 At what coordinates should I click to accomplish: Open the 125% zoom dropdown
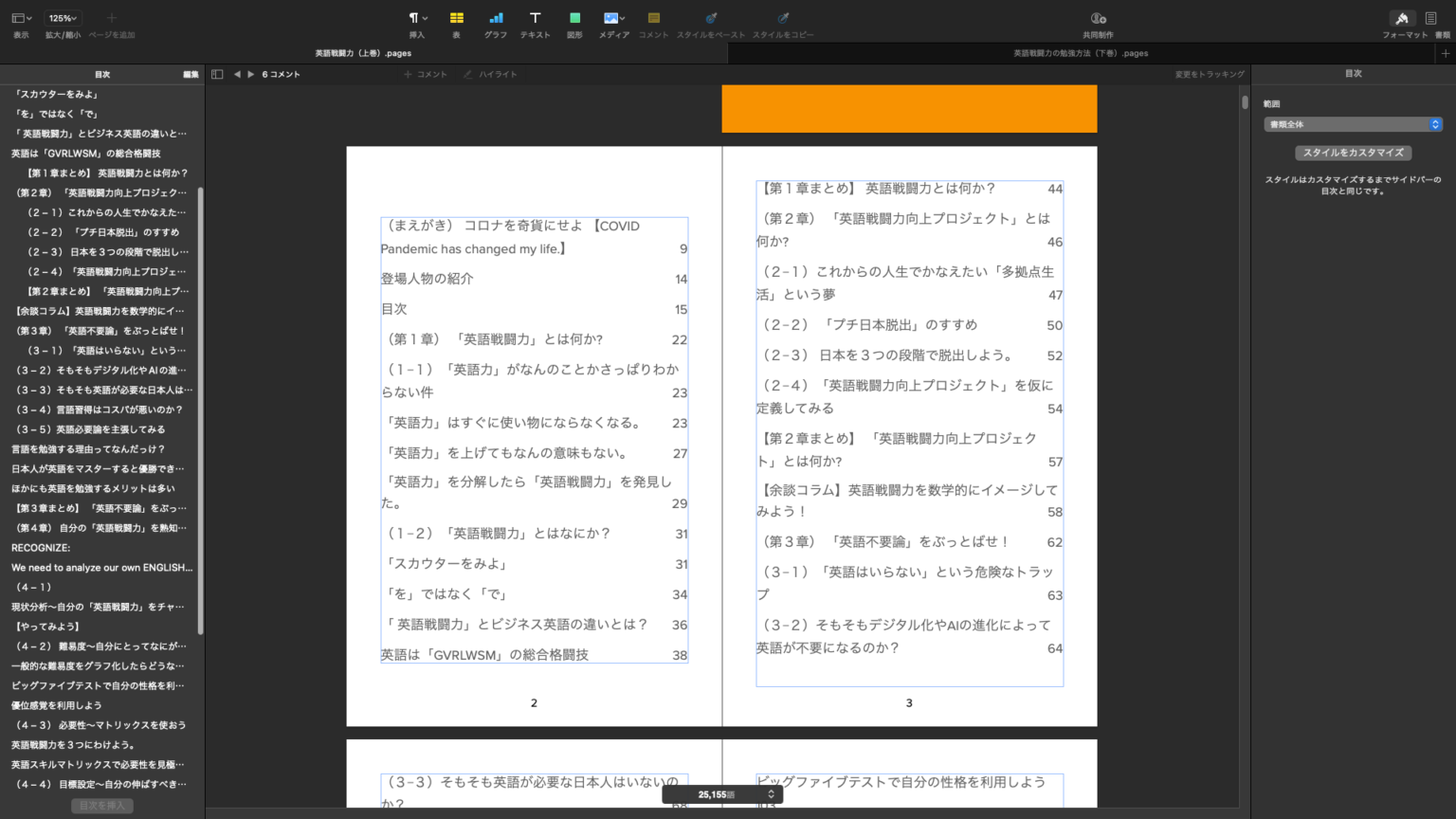(64, 18)
